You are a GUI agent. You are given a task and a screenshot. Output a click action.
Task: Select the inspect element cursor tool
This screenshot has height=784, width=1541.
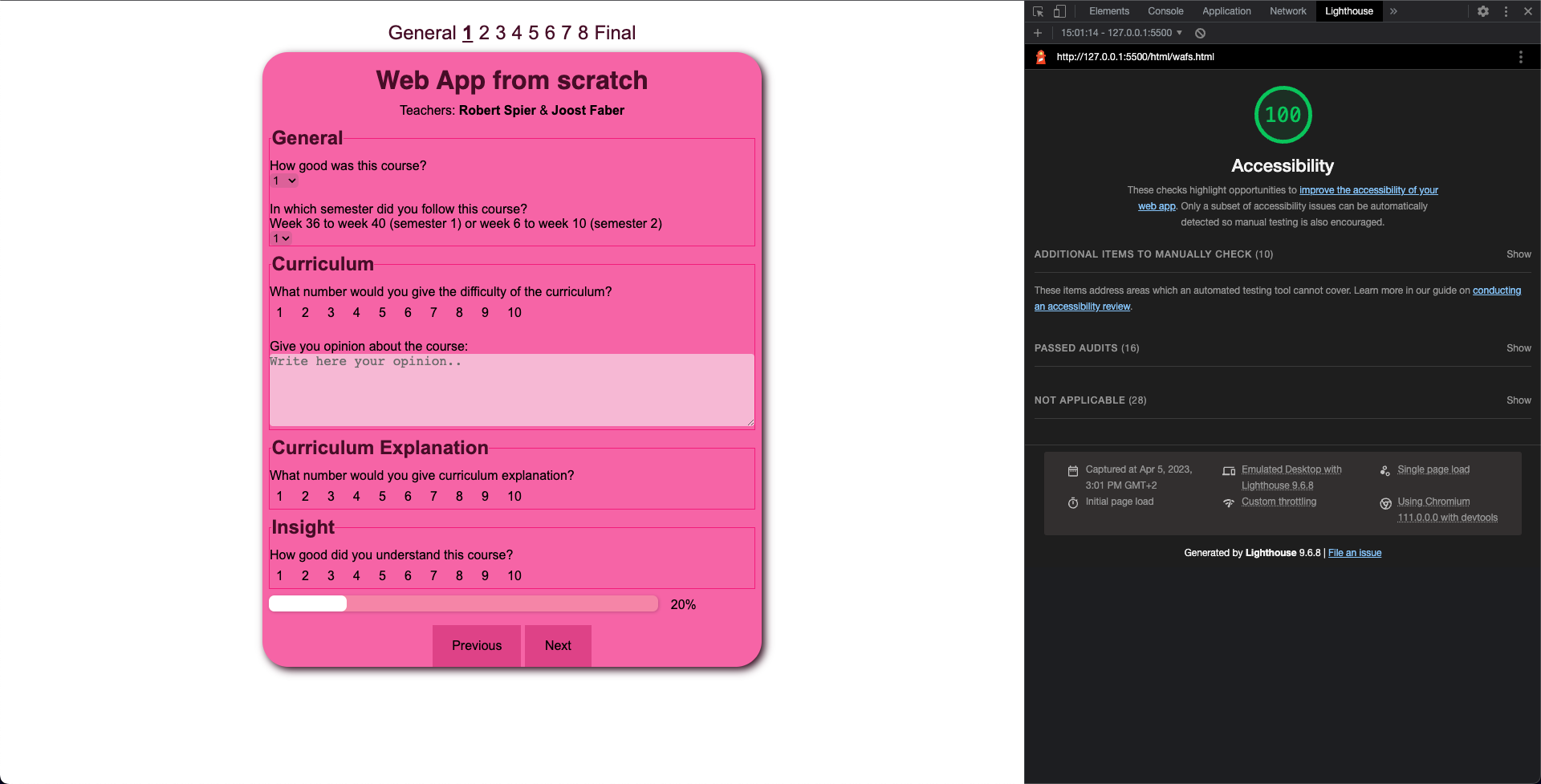[x=1038, y=11]
